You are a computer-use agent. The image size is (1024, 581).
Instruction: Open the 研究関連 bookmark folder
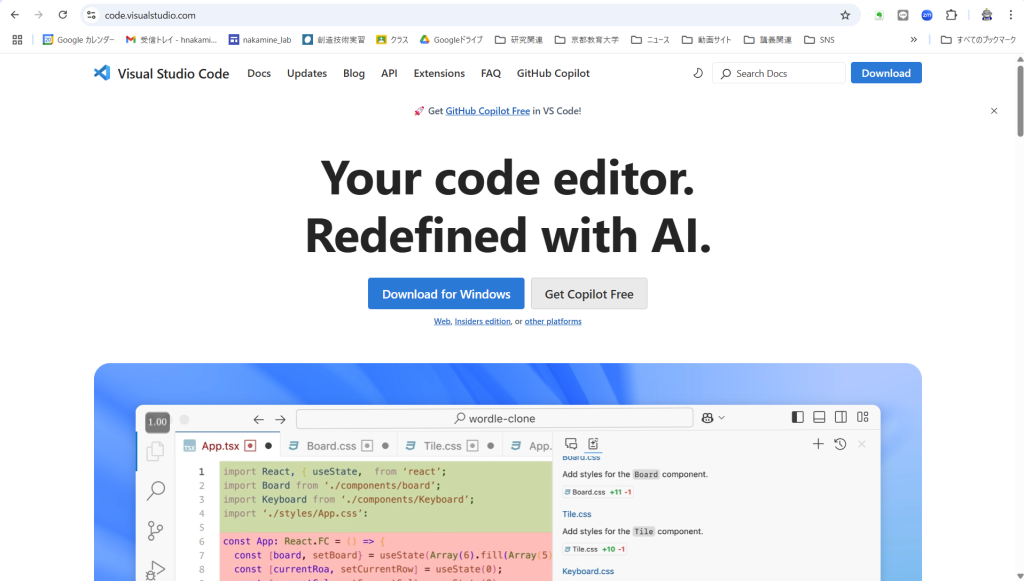tap(518, 40)
